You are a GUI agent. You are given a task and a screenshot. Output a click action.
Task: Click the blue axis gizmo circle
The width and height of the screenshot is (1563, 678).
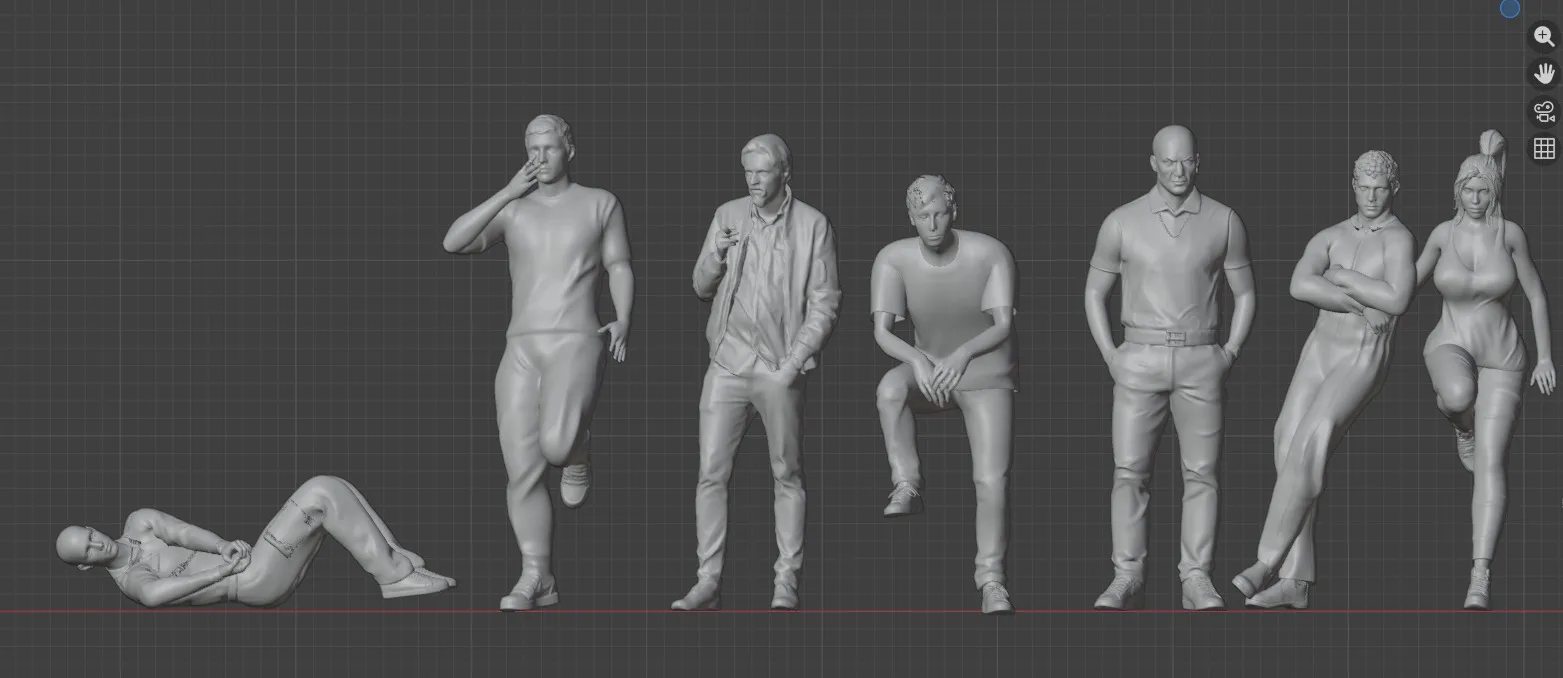pos(1510,8)
